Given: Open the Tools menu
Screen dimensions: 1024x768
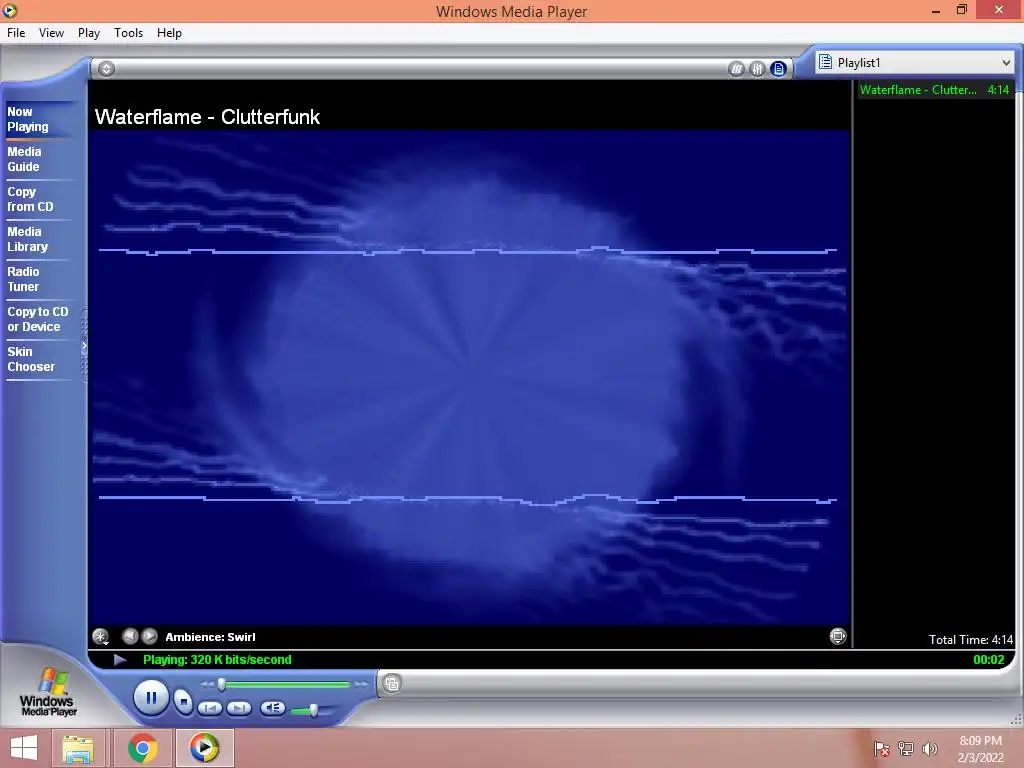Looking at the screenshot, I should pyautogui.click(x=128, y=33).
